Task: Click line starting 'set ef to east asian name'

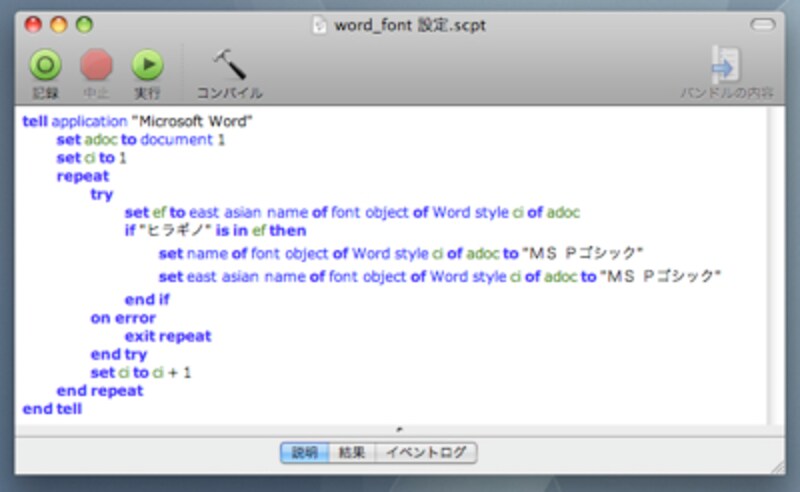Action: pos(352,212)
